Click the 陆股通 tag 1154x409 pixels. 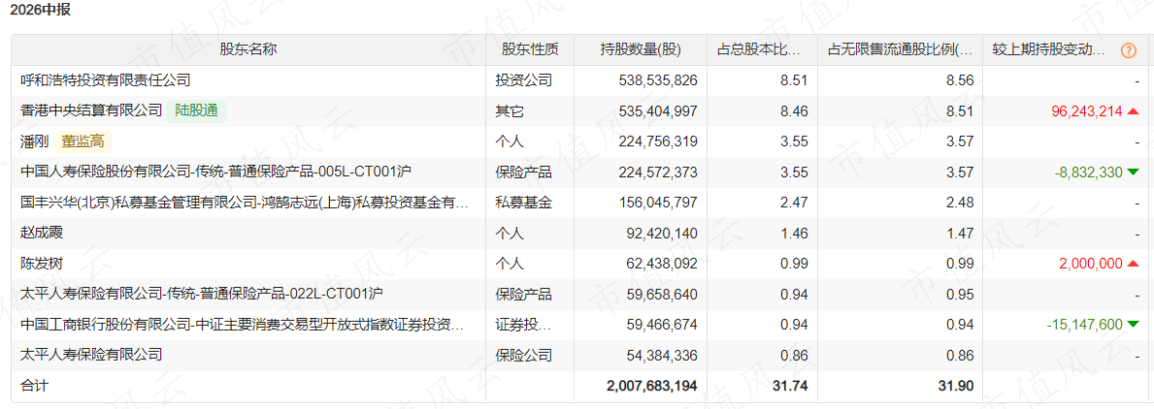coord(196,111)
